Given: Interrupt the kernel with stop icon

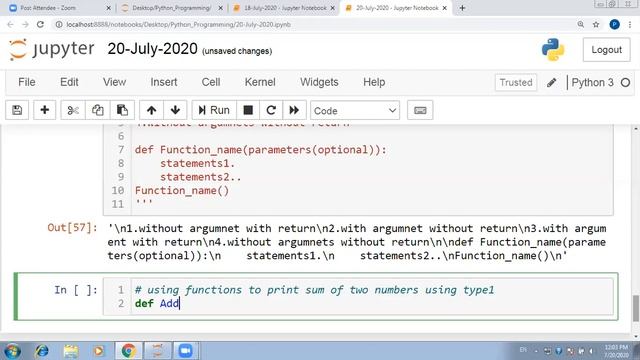Looking at the screenshot, I should [x=248, y=110].
